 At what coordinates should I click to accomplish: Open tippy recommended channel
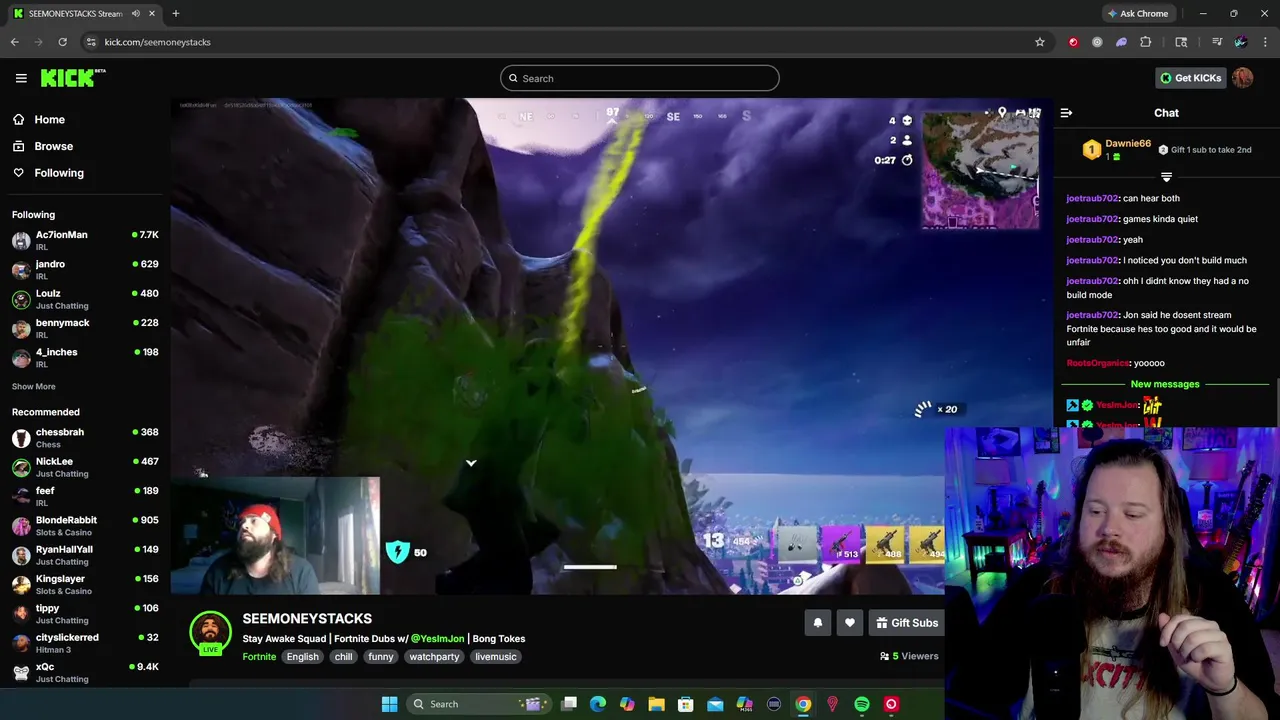[x=85, y=614]
